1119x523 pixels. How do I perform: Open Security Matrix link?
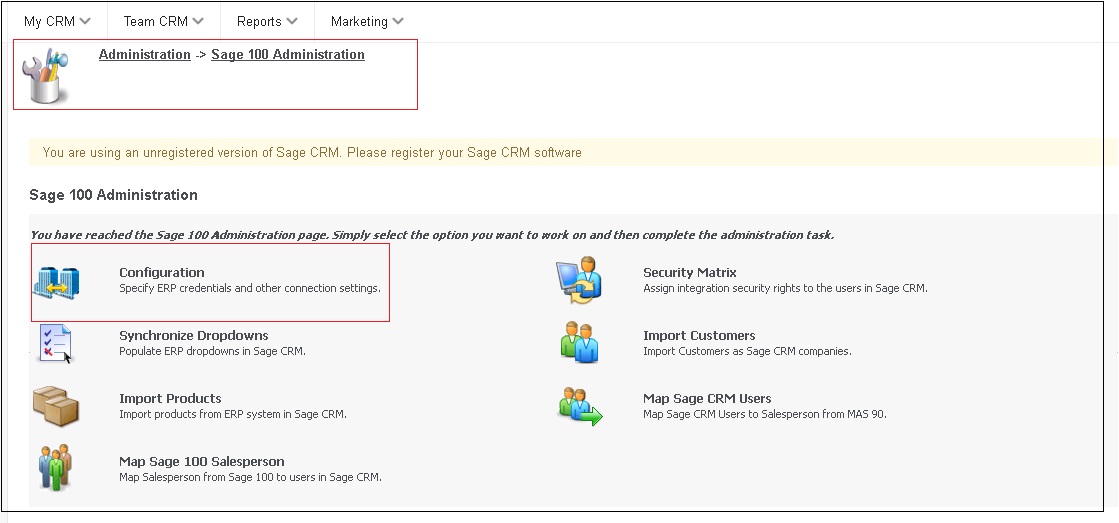click(689, 273)
